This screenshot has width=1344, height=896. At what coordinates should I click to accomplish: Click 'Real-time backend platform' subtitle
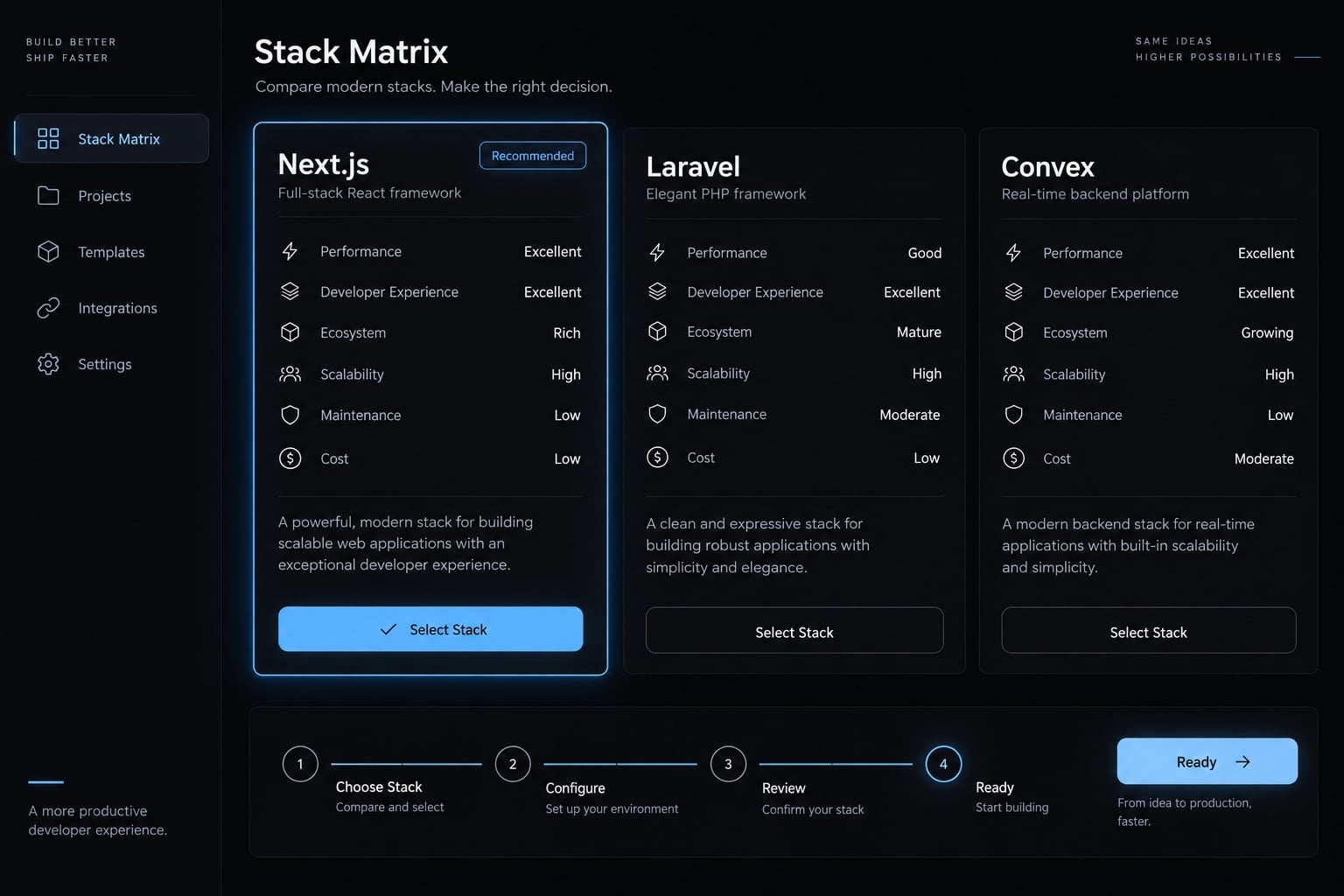[x=1095, y=193]
